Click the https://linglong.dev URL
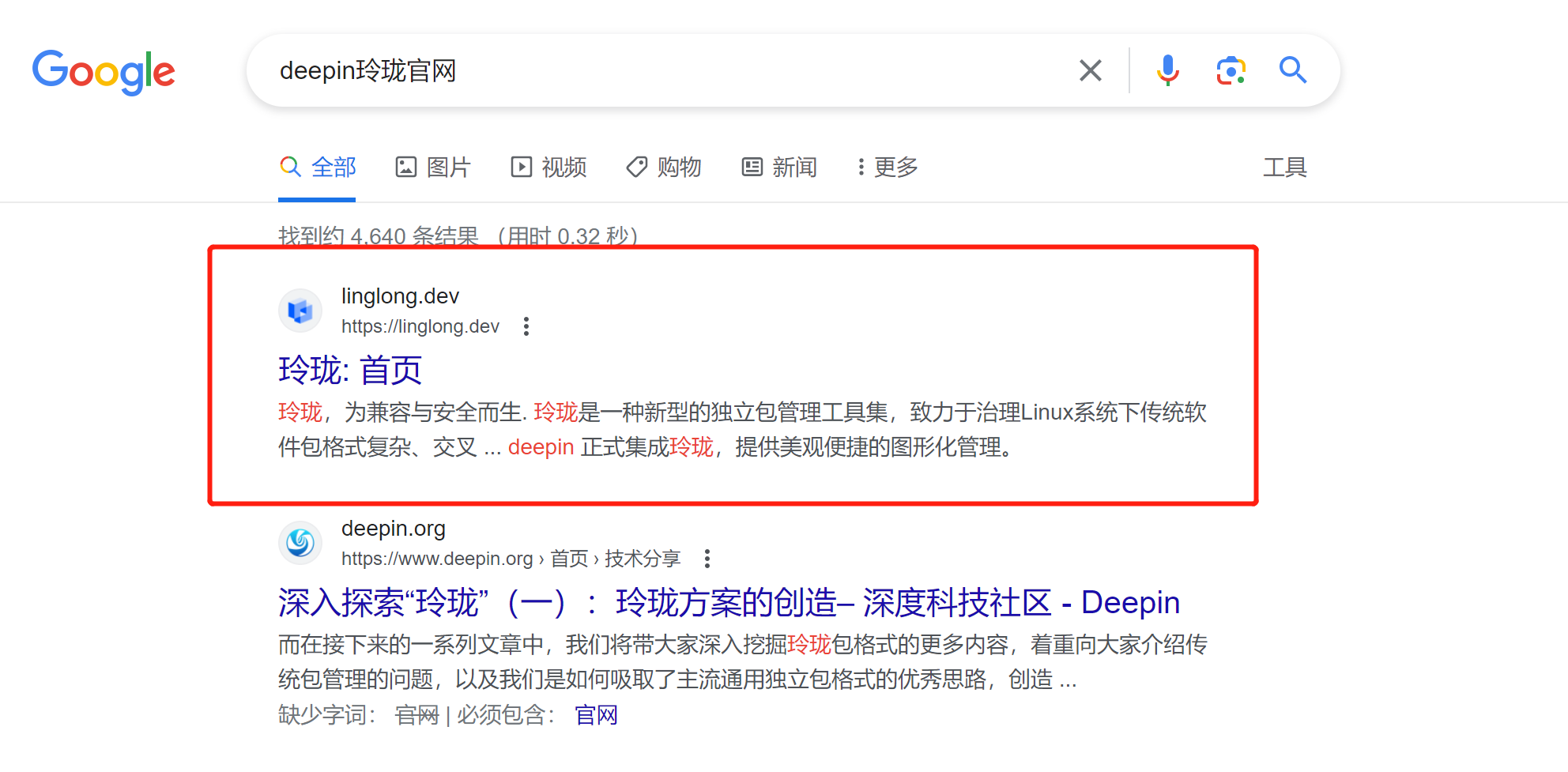This screenshot has height=772, width=1568. (x=420, y=326)
